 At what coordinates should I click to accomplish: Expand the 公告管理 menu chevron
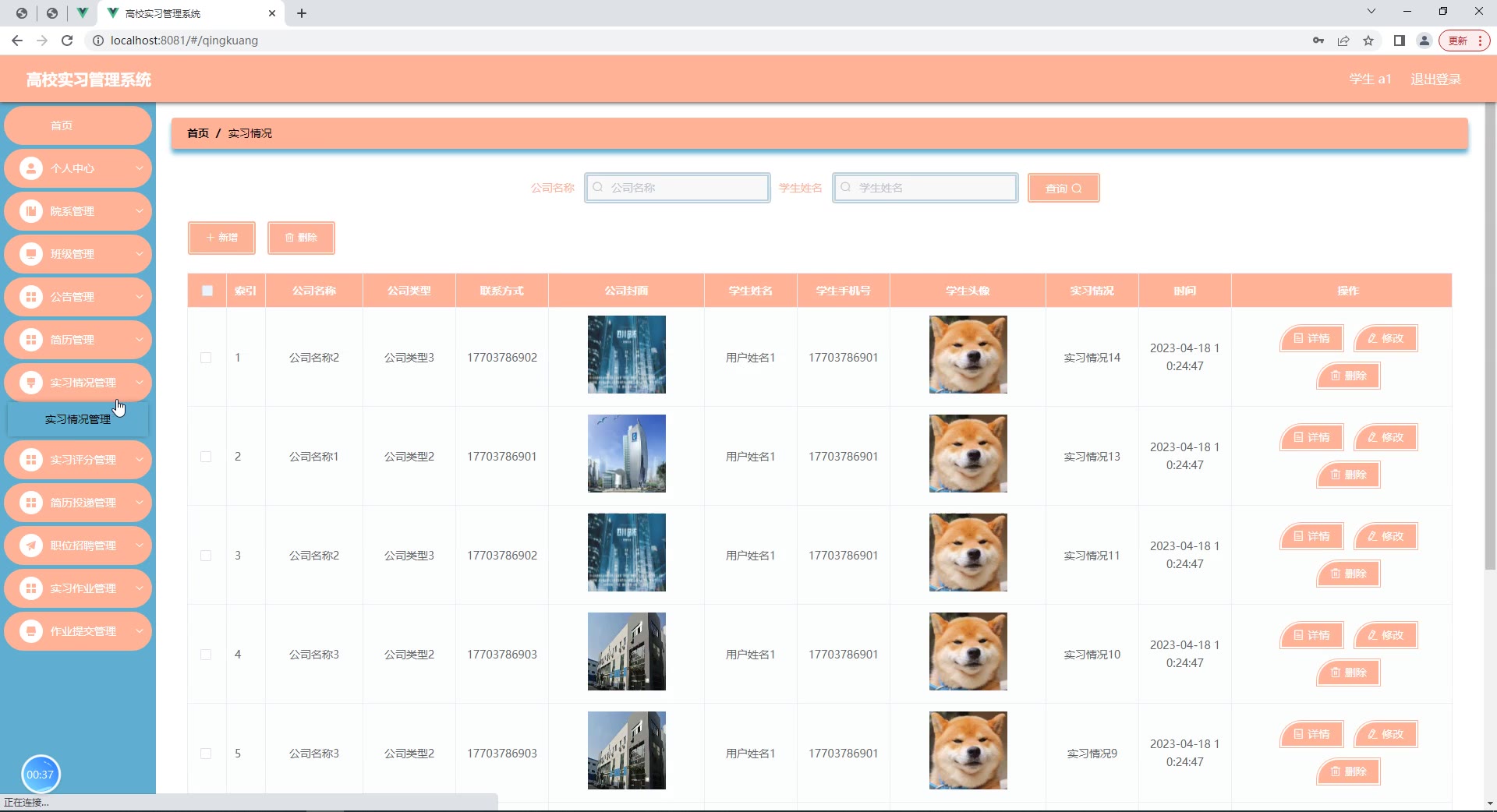coord(140,297)
